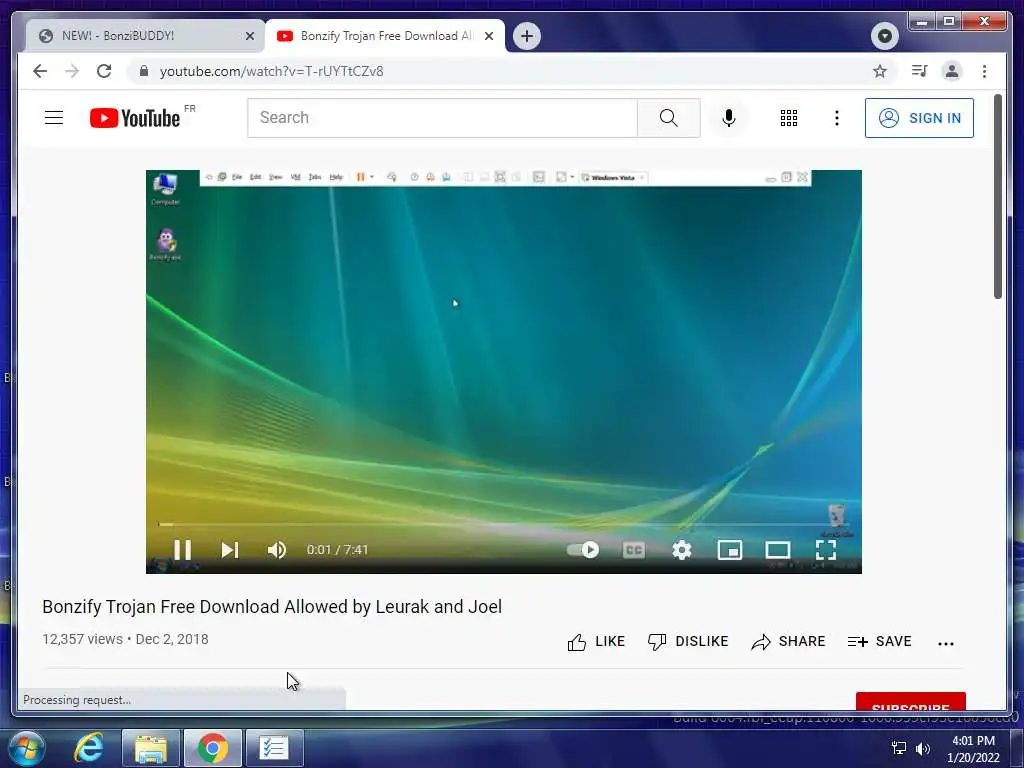Image resolution: width=1024 pixels, height=768 pixels.
Task: Open the Chrome tab search dropdown
Action: coord(884,36)
